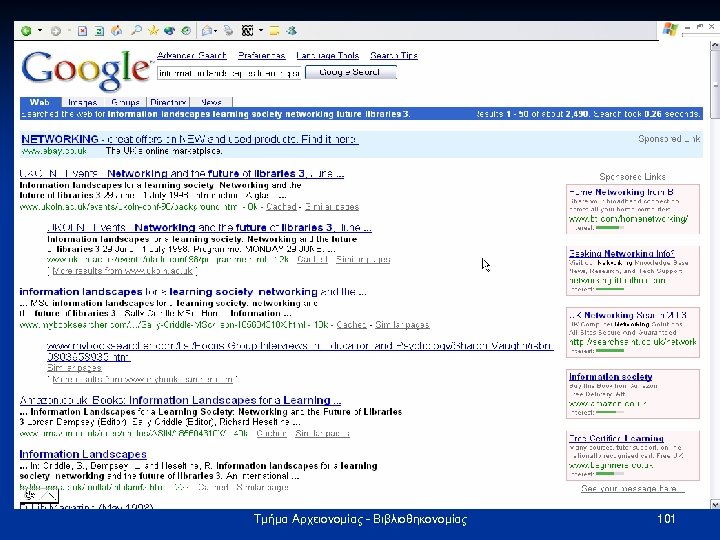Open Similar pages of mybooksearcher result
The image size is (720, 540).
pyautogui.click(x=402, y=325)
